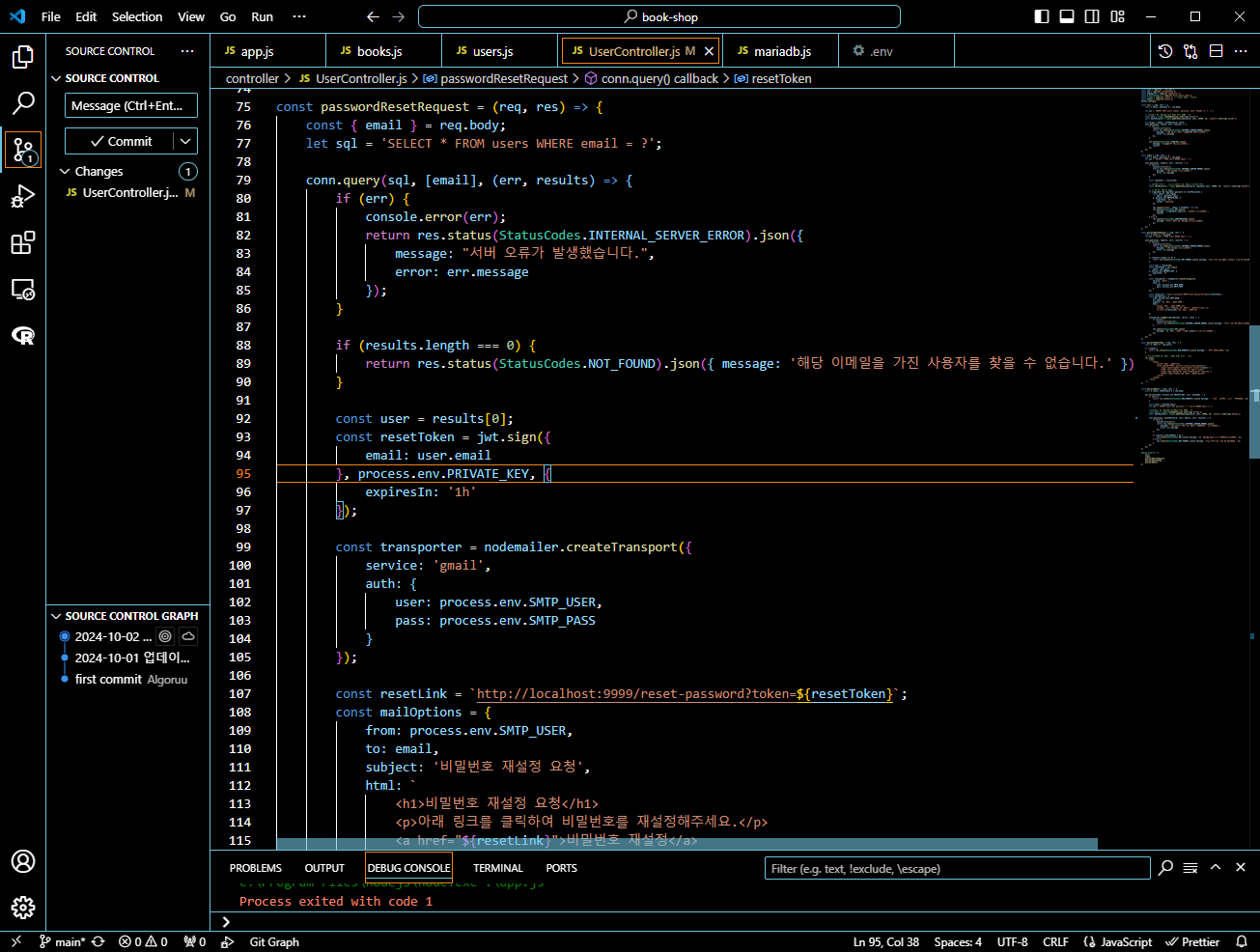Screen dimensions: 1260x952
Task: Open Remote Explorer in activity bar
Action: (23, 290)
